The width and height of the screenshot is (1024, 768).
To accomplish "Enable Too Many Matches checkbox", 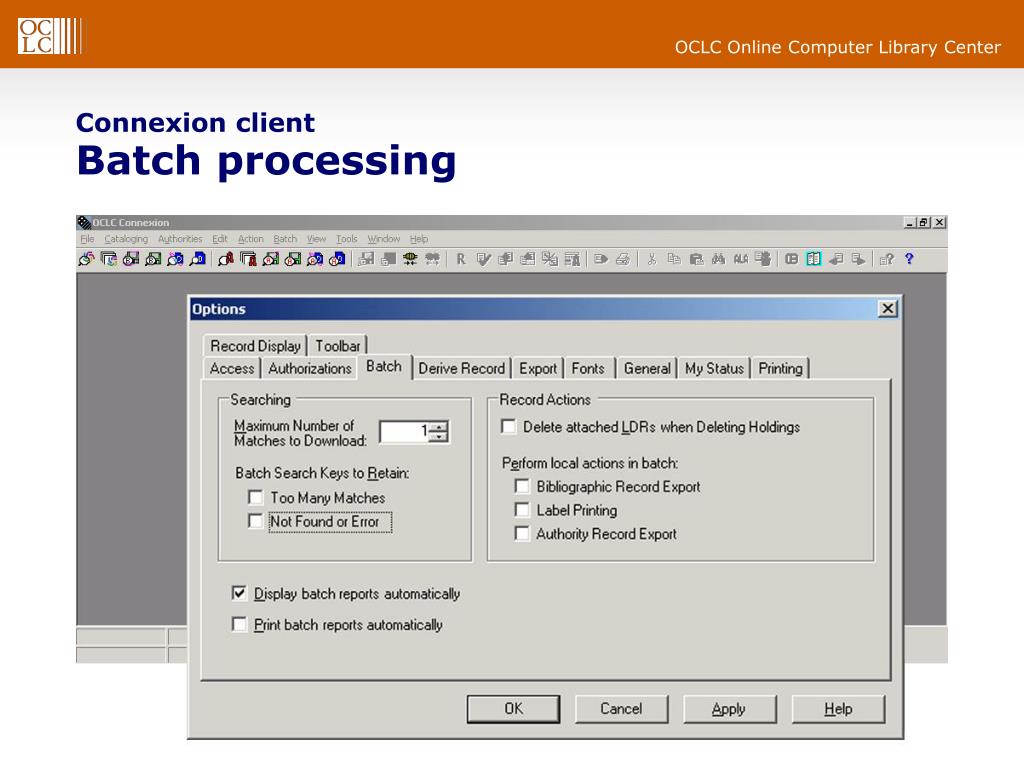I will [x=255, y=498].
